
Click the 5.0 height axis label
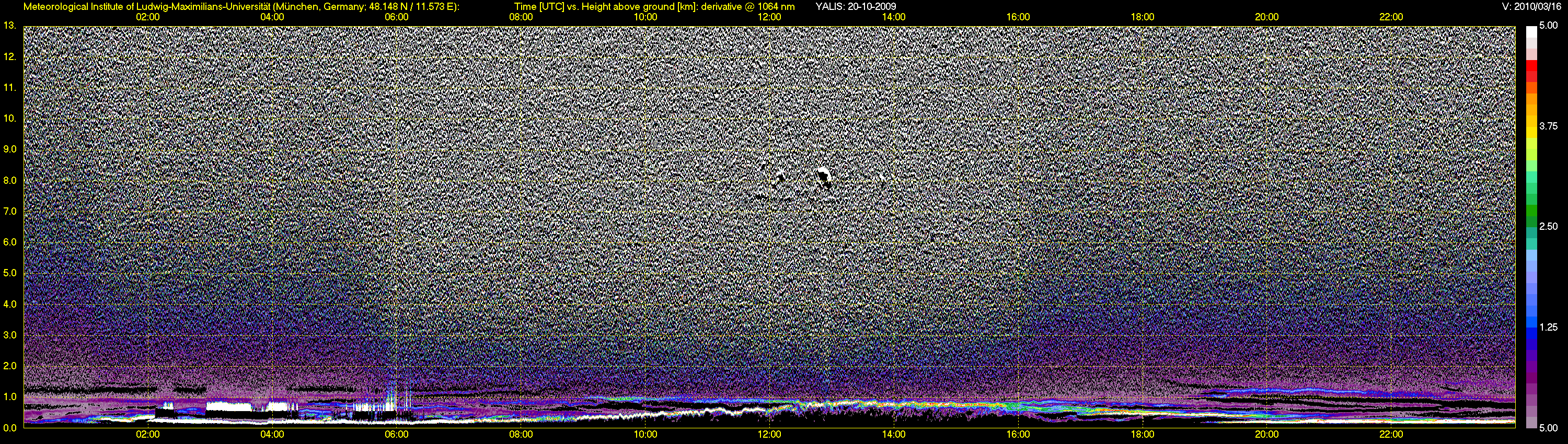click(x=9, y=273)
